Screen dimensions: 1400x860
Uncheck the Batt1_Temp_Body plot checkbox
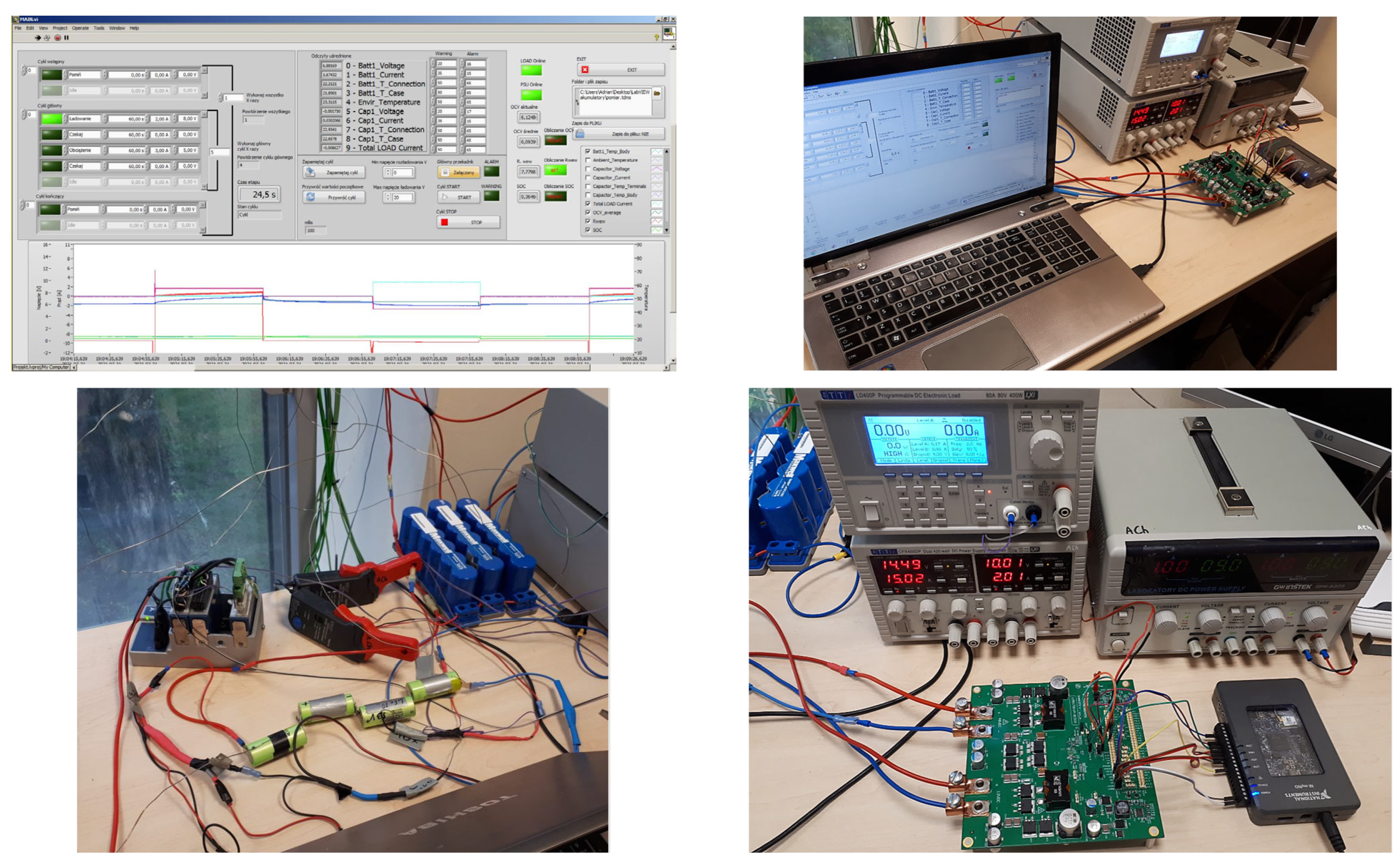pyautogui.click(x=587, y=151)
